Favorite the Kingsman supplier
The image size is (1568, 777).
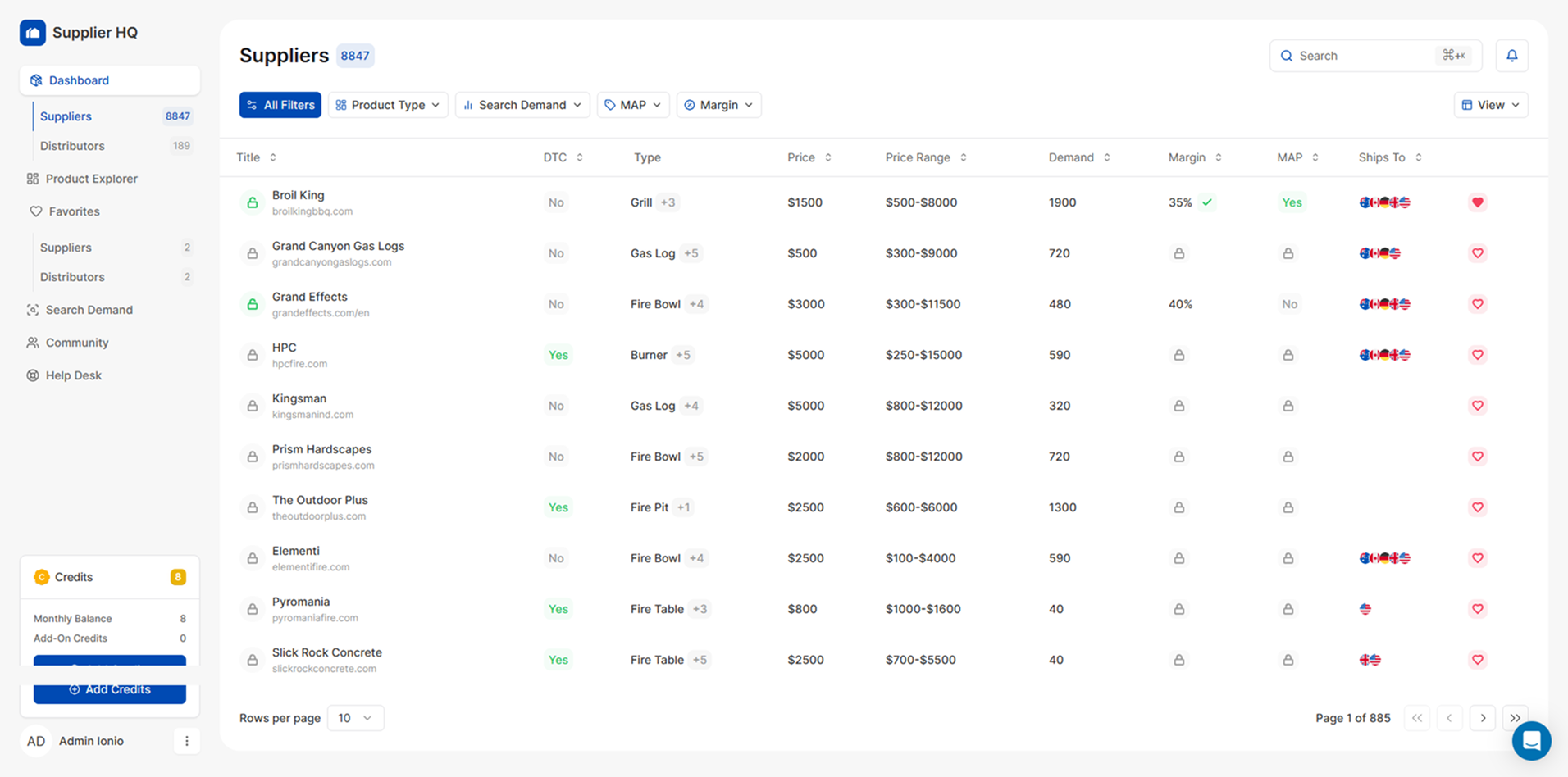pos(1477,406)
